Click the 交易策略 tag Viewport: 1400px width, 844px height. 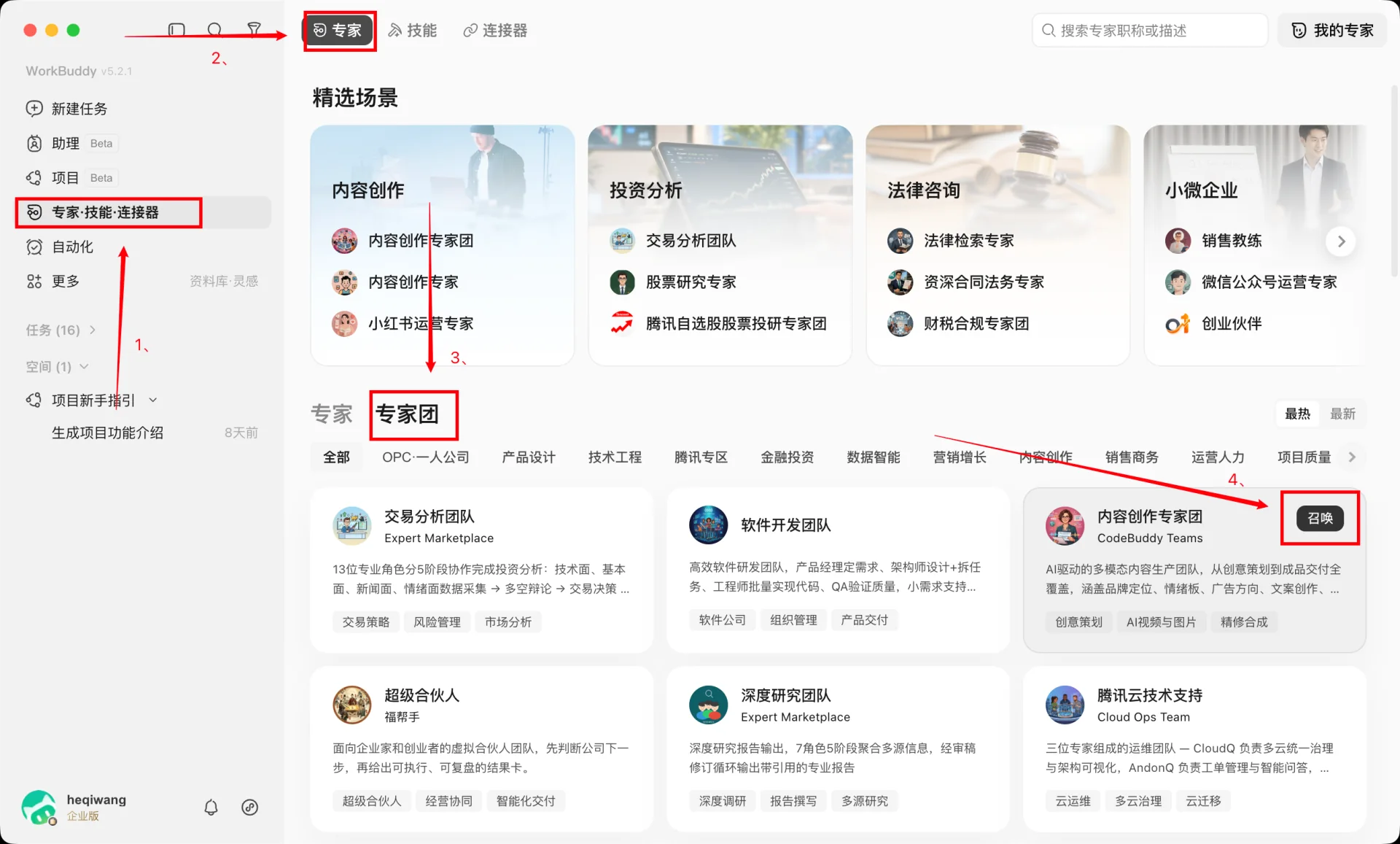click(x=366, y=622)
